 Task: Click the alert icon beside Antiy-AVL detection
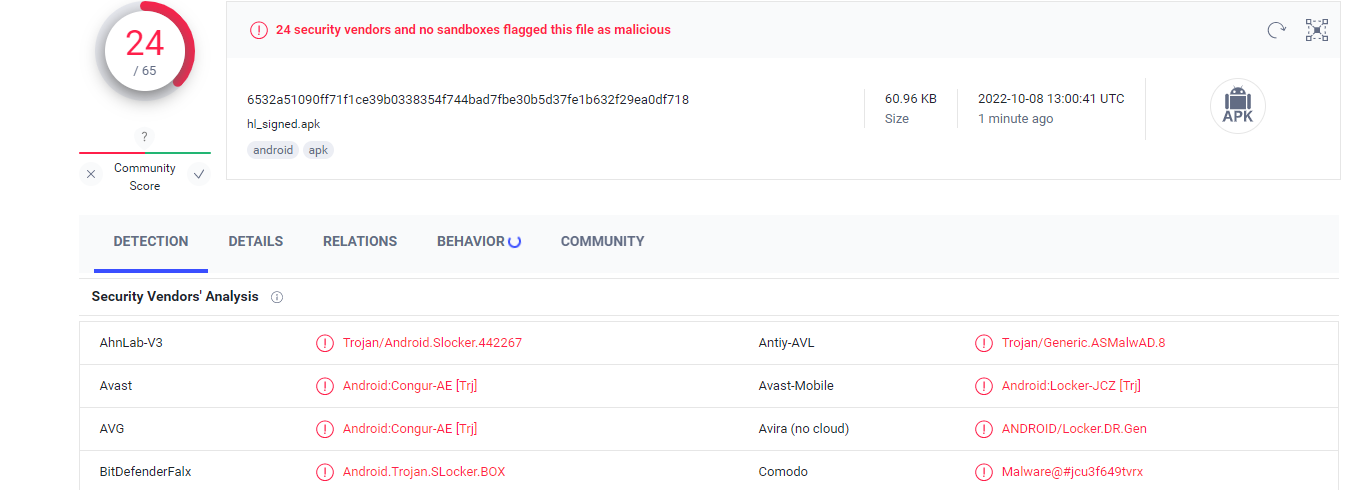984,343
